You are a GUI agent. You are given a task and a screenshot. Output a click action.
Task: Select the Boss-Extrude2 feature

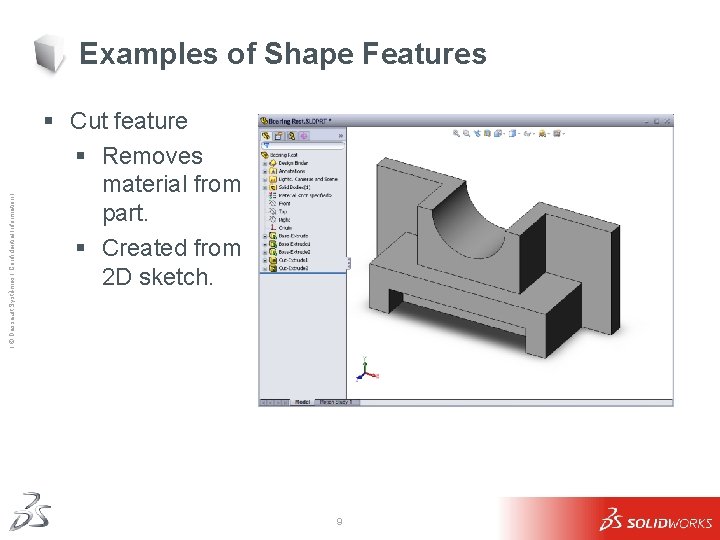pos(289,252)
